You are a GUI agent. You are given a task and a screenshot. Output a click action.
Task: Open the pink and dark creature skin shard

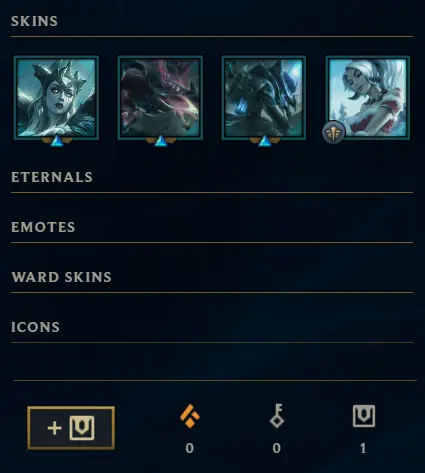[160, 98]
